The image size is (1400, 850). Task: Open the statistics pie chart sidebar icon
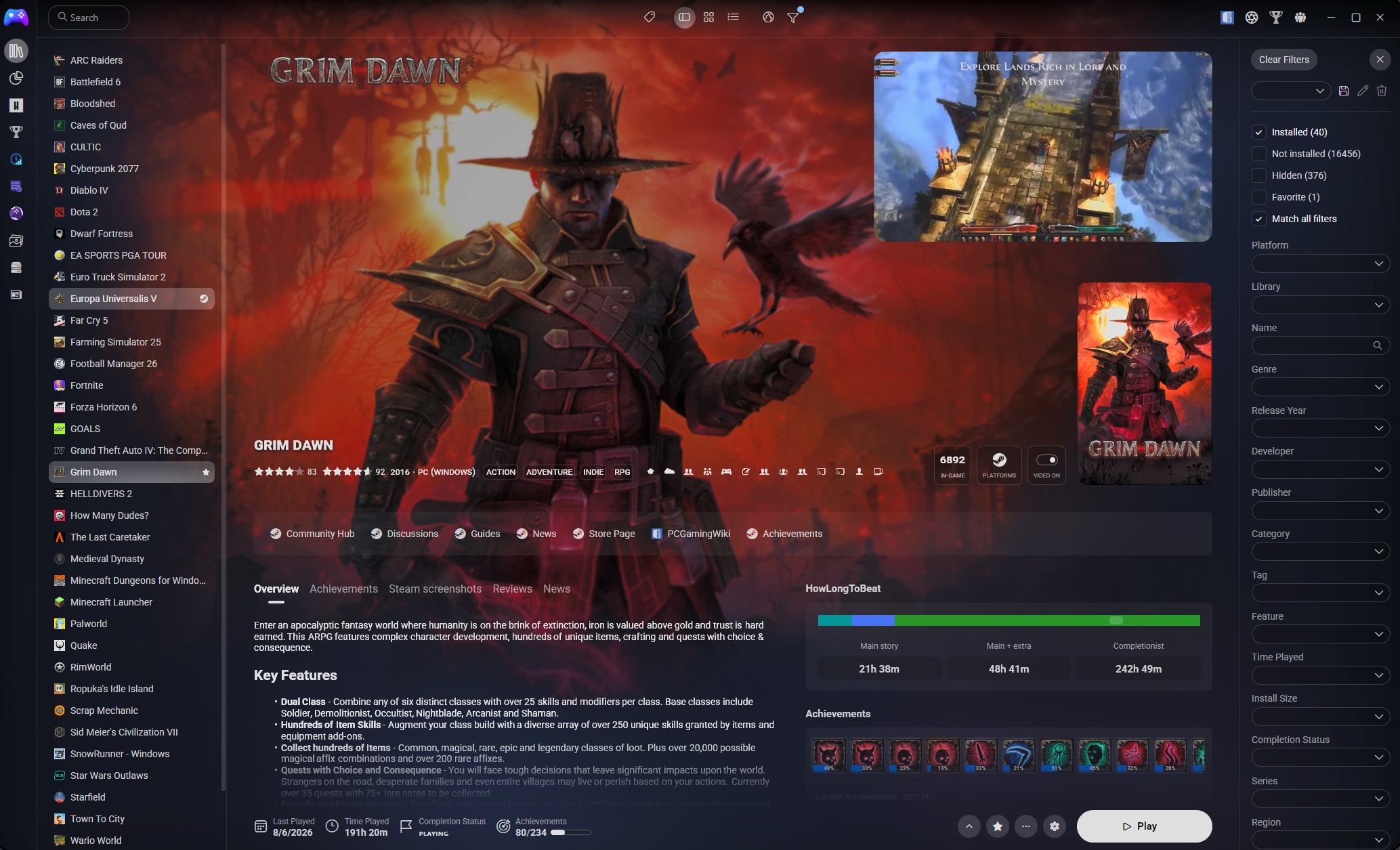coord(16,78)
